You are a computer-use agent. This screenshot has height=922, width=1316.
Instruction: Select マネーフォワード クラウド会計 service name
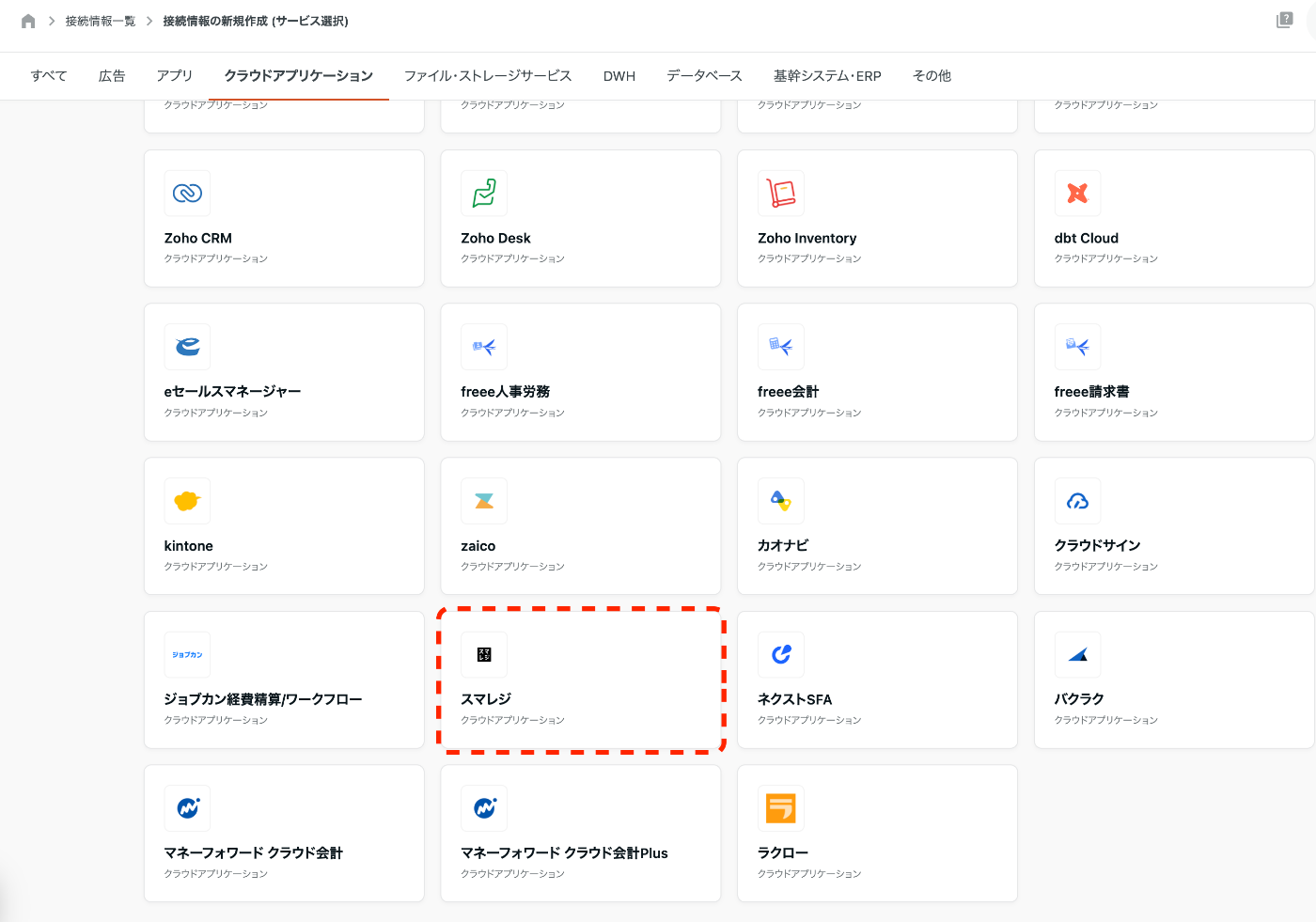[254, 853]
